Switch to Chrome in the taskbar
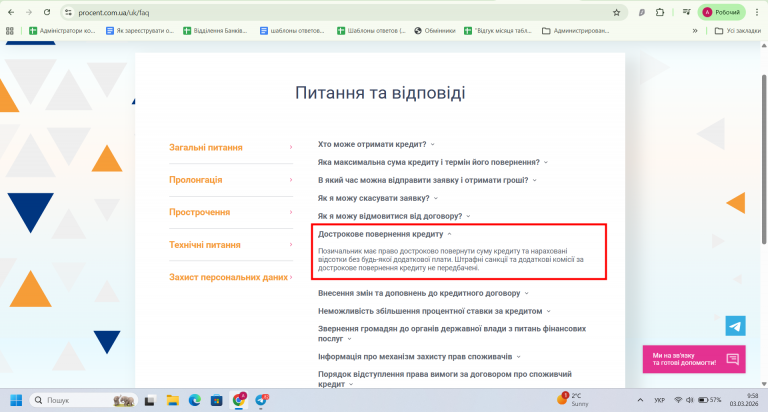This screenshot has height=412, width=768. tap(239, 400)
